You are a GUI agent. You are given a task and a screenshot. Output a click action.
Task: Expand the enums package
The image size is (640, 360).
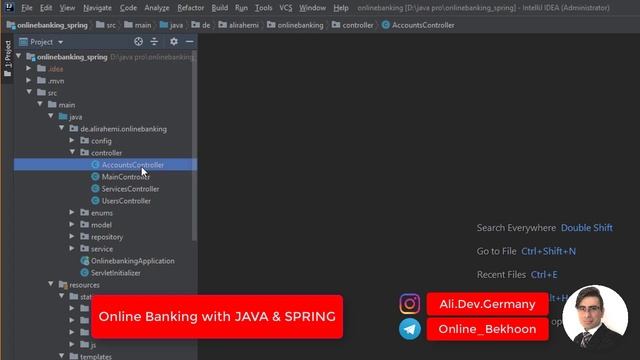[72, 212]
